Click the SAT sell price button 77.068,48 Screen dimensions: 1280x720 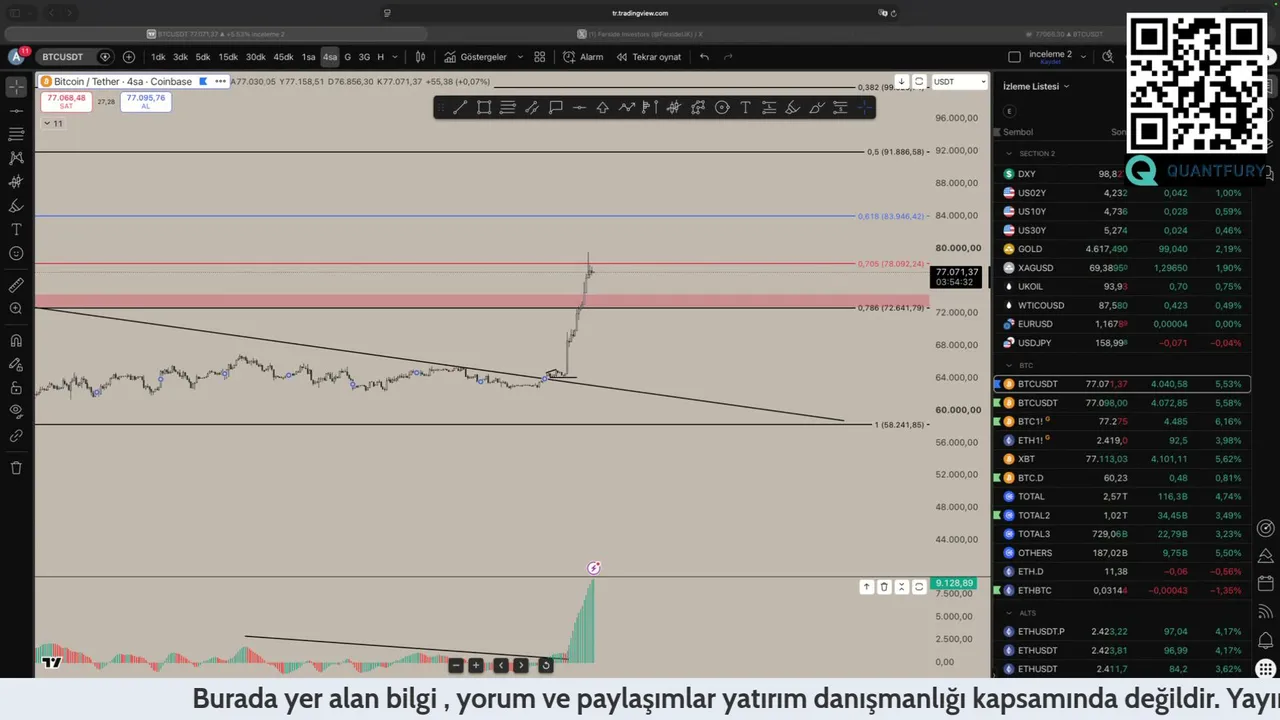(66, 101)
